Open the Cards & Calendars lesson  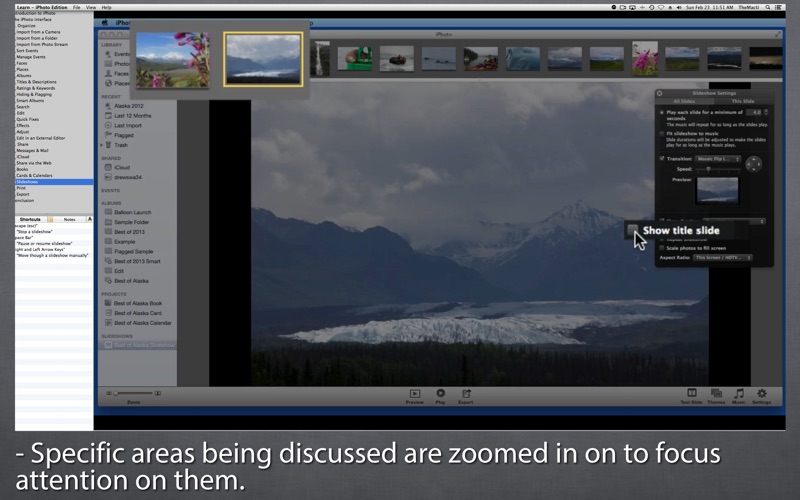(x=35, y=176)
